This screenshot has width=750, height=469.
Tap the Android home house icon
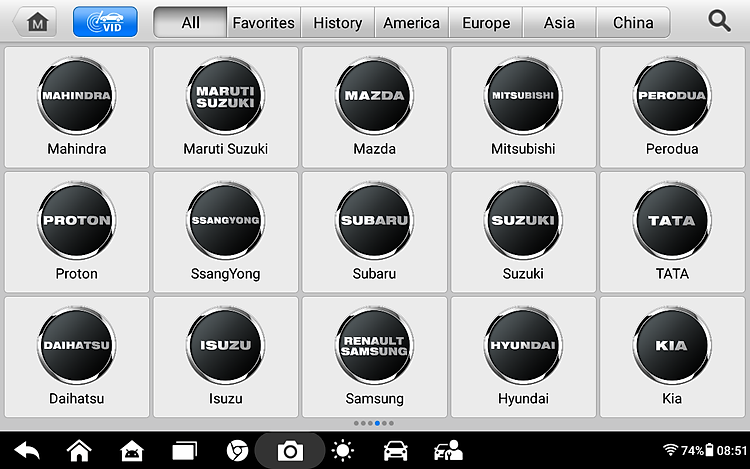tap(79, 450)
